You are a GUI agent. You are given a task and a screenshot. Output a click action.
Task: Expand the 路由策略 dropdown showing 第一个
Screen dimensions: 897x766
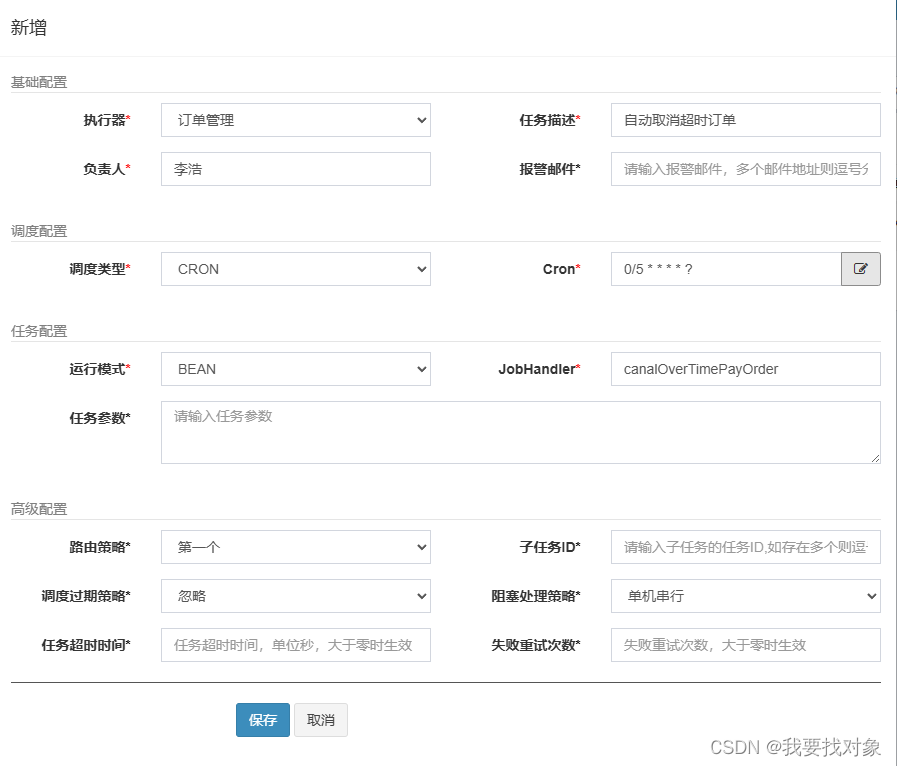(296, 547)
